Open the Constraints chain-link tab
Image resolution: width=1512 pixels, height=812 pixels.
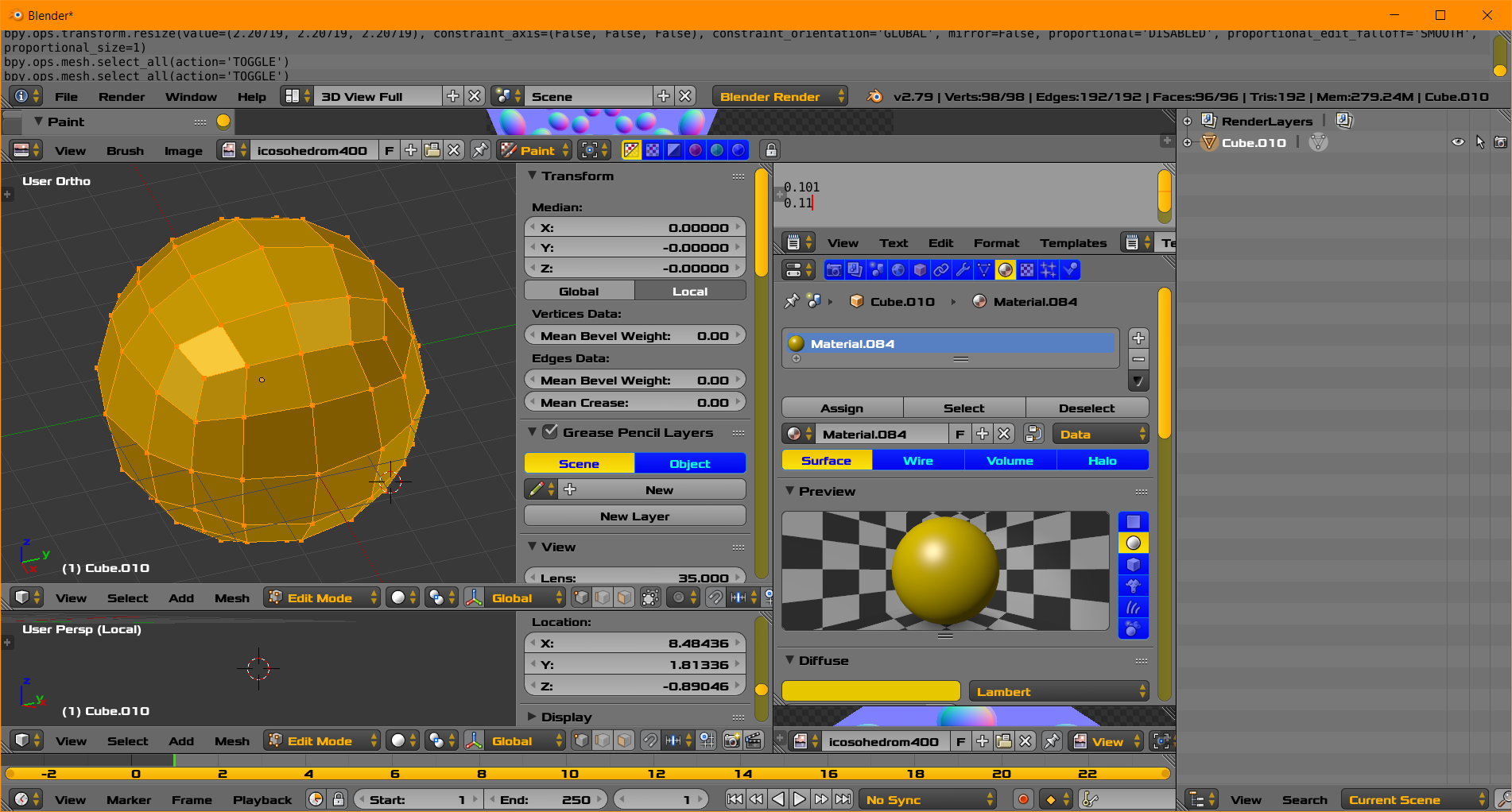(x=941, y=270)
